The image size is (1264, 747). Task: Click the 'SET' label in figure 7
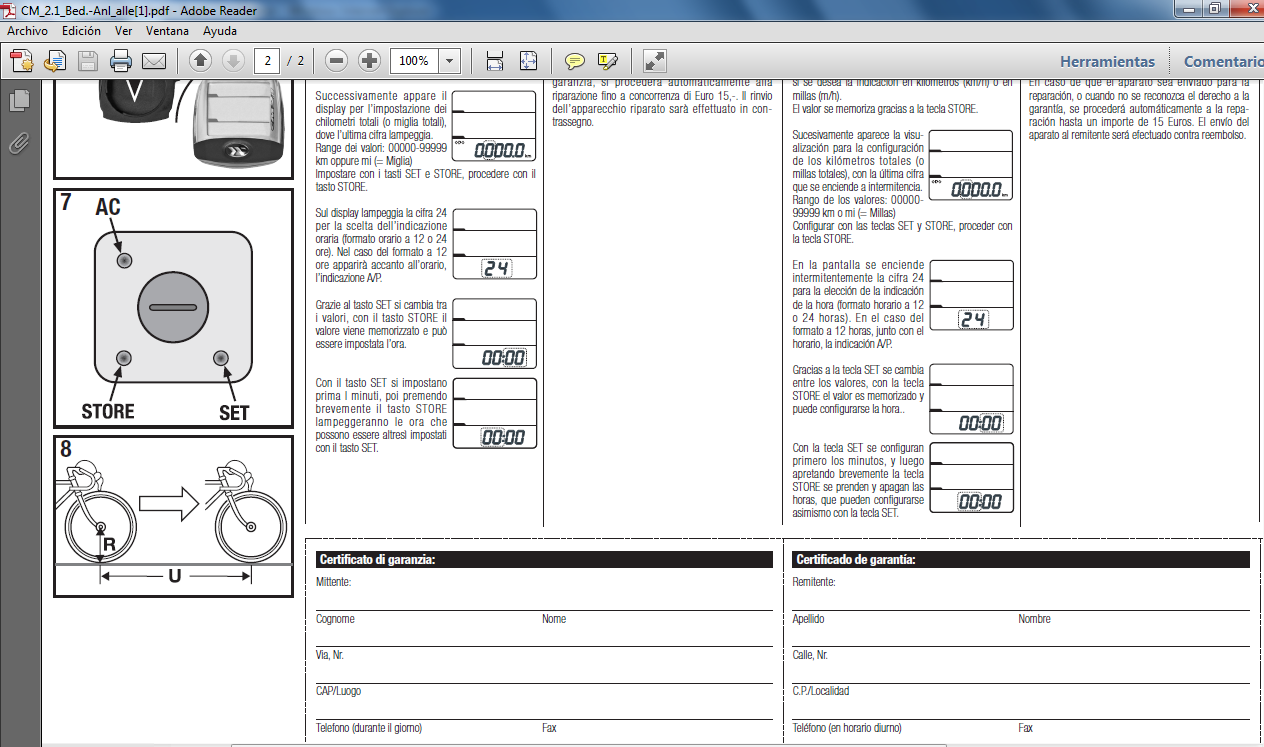coord(234,412)
